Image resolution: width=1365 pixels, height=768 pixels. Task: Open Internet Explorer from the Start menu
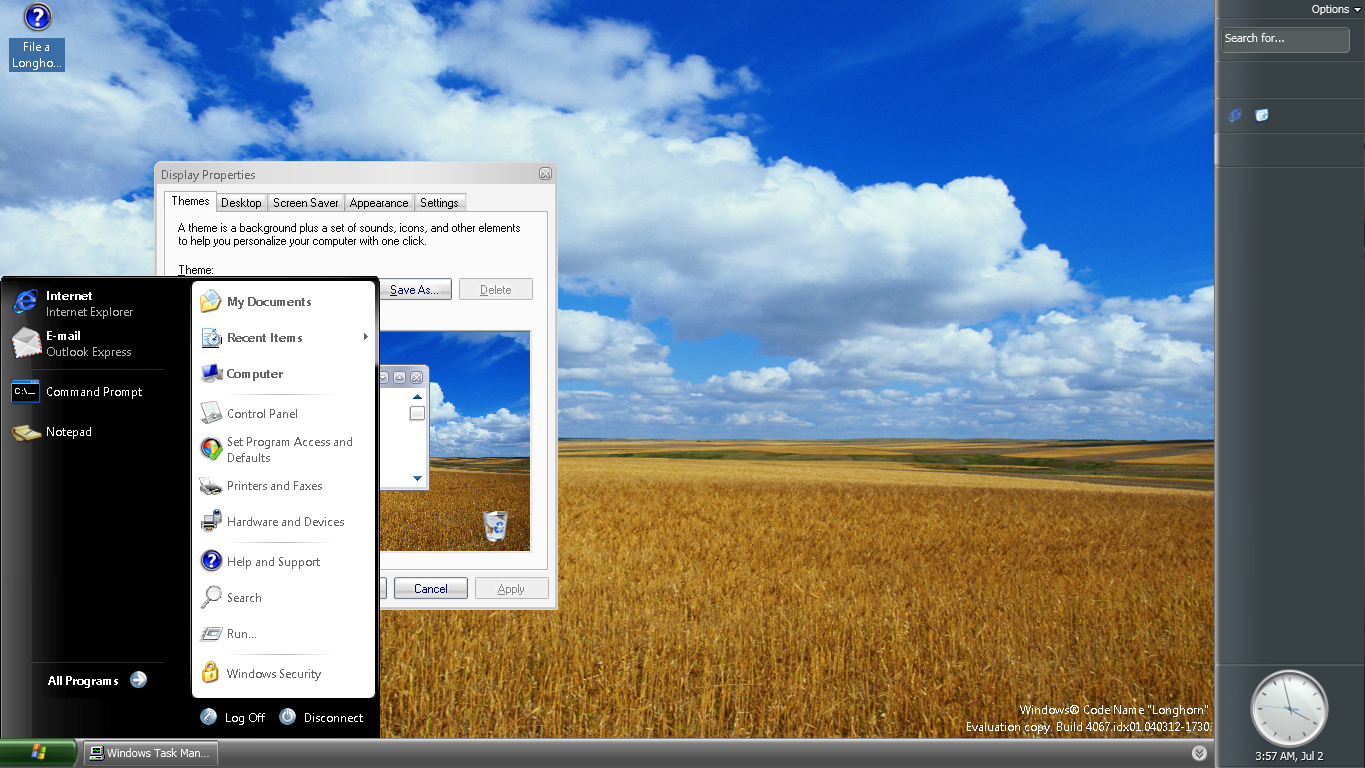(25, 303)
